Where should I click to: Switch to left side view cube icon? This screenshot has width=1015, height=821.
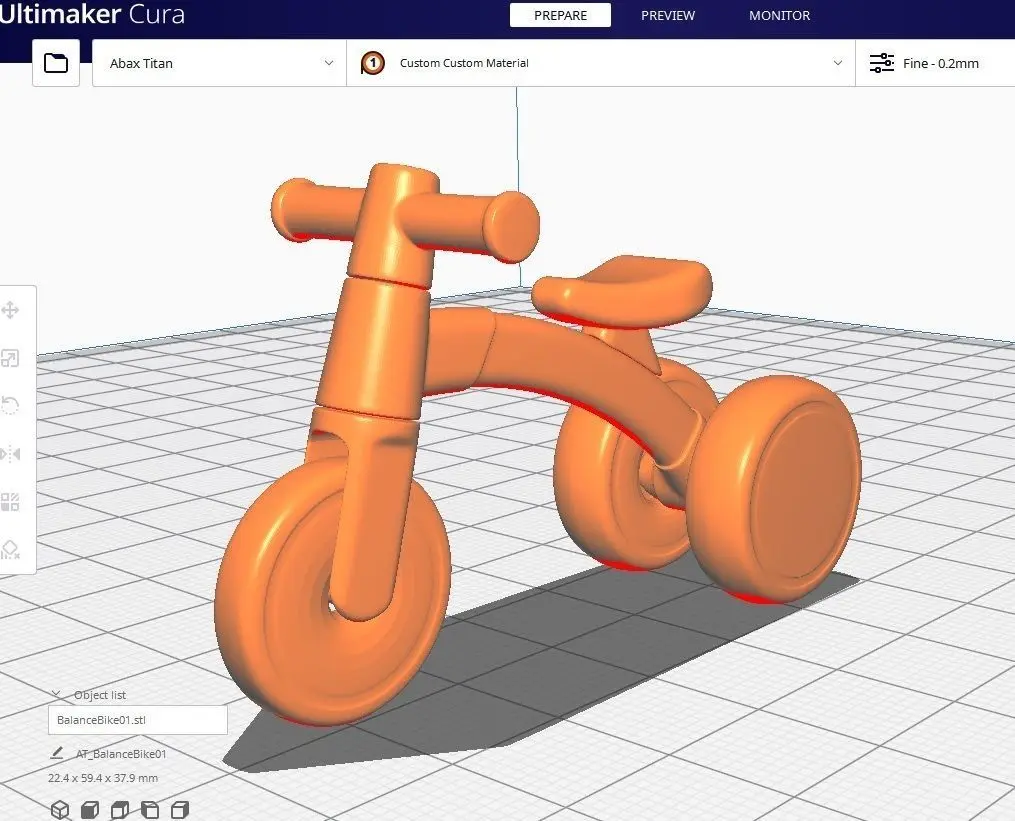(x=150, y=809)
